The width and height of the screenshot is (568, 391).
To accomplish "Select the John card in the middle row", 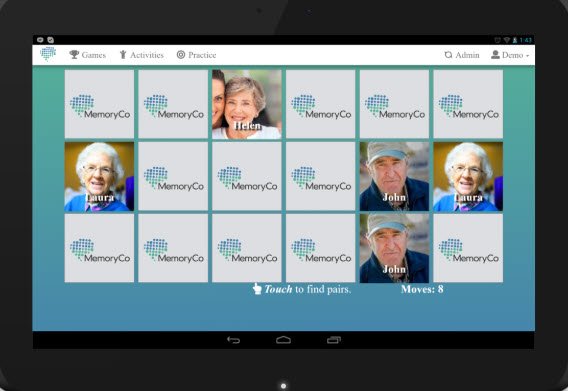I will coord(394,176).
